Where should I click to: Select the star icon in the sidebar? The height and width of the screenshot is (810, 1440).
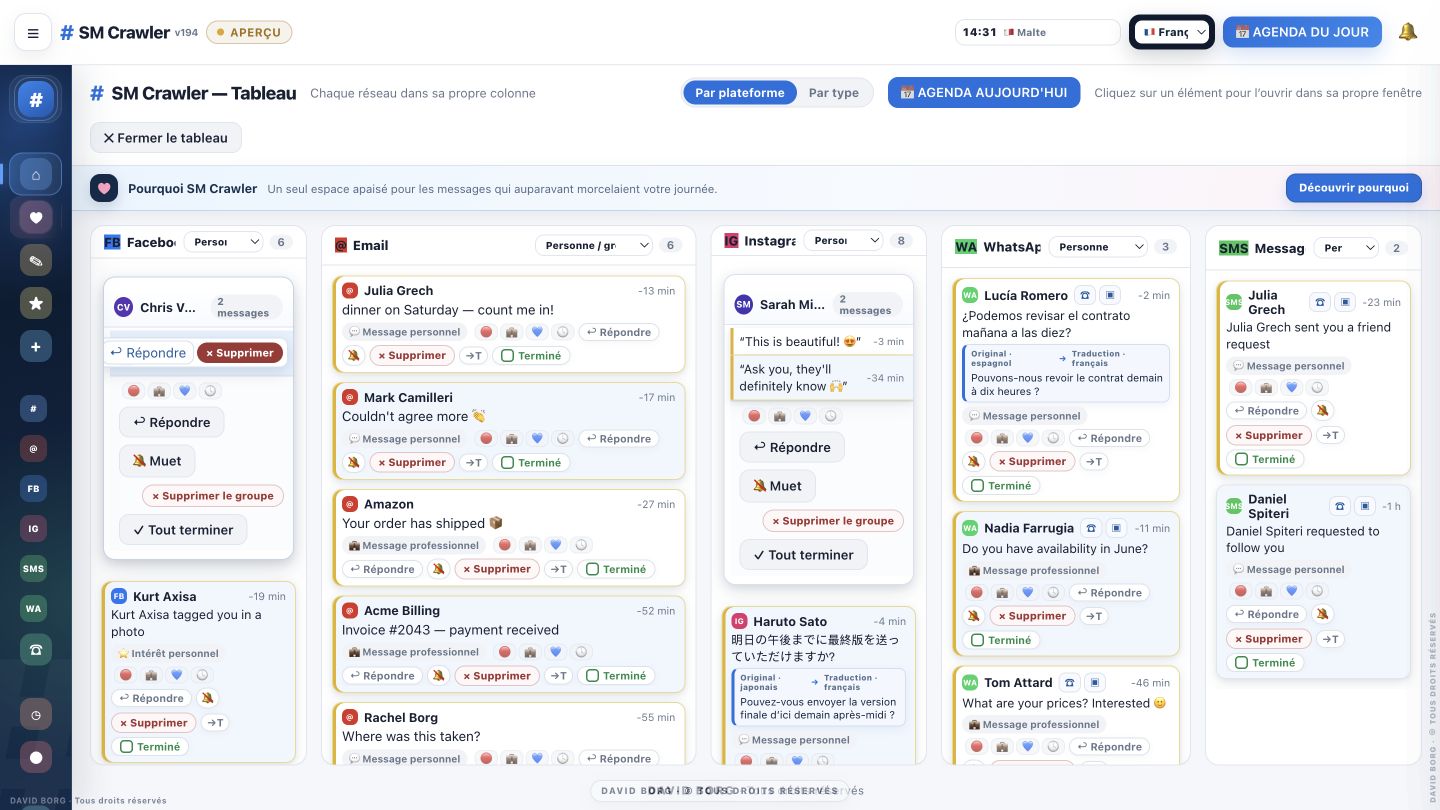[x=36, y=303]
